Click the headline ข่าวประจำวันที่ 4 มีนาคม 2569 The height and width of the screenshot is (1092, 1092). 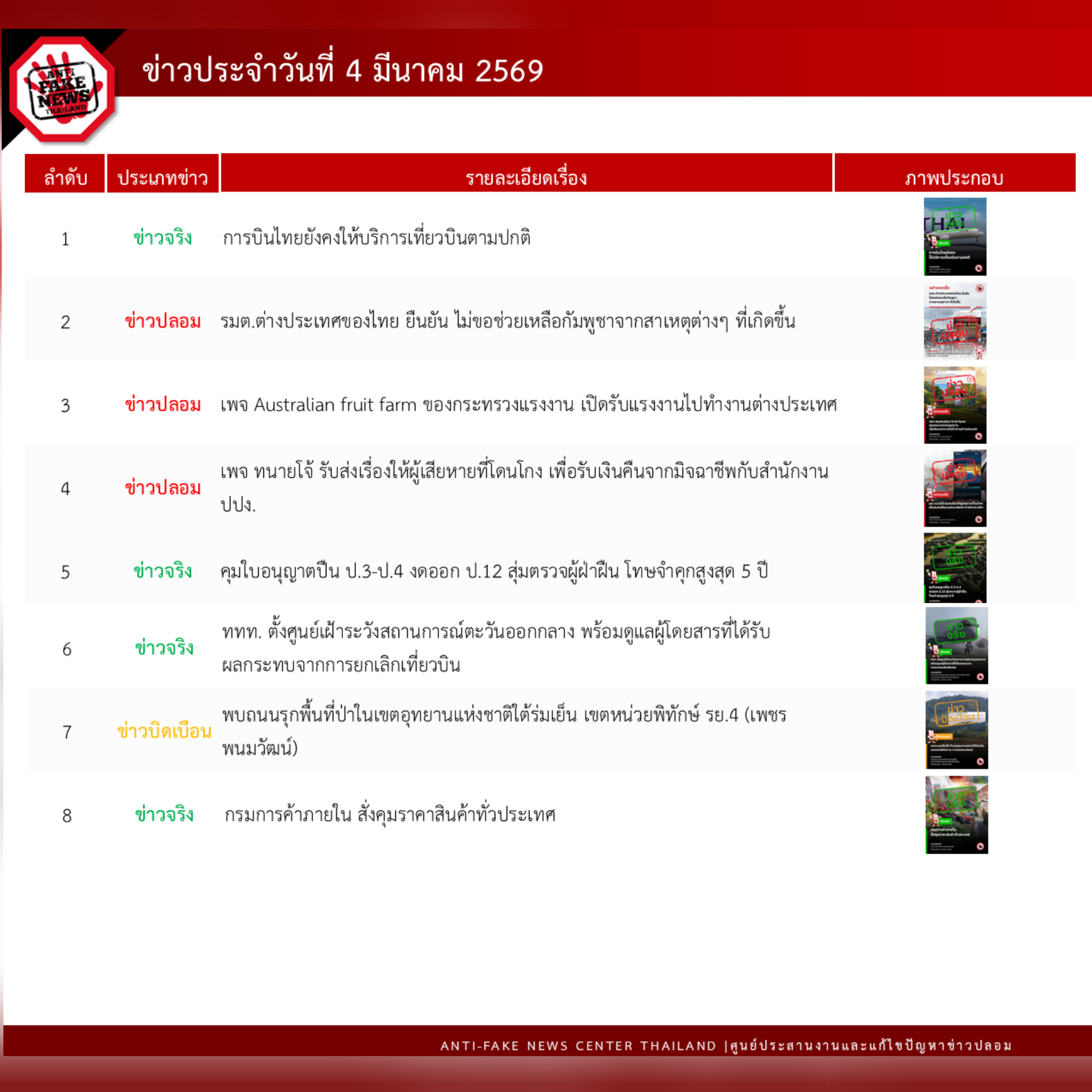pyautogui.click(x=341, y=71)
